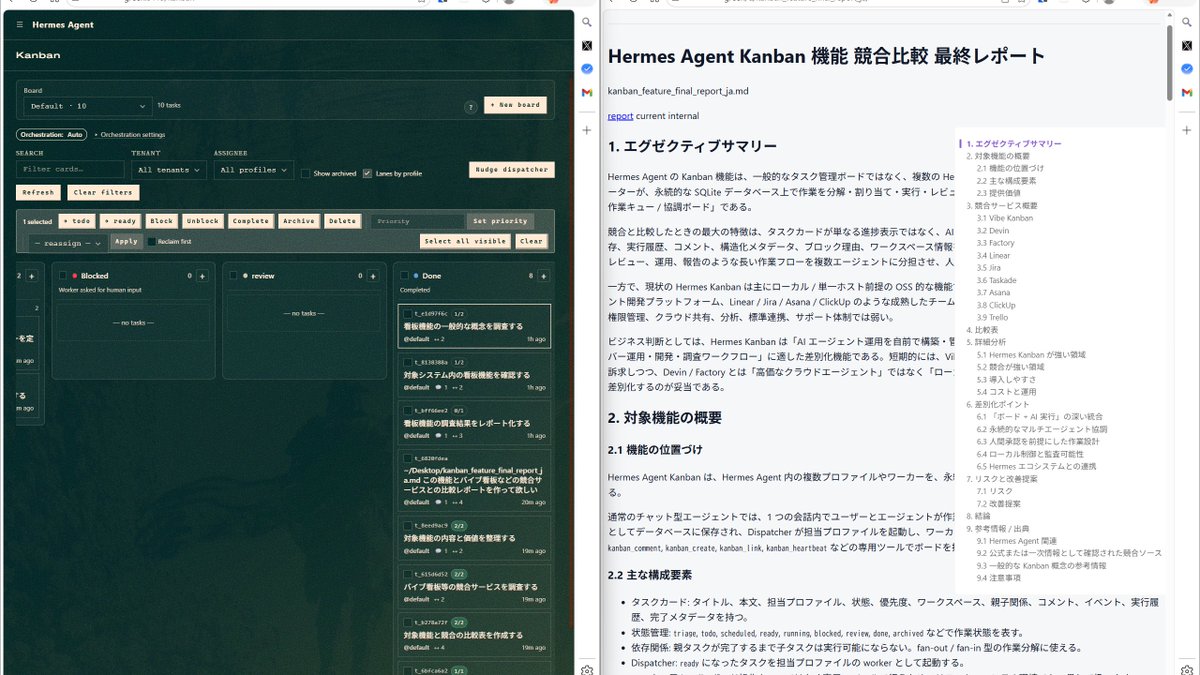
Task: Jump to 3. 競合サービス概要 in contents
Action: pyautogui.click(x=1001, y=205)
